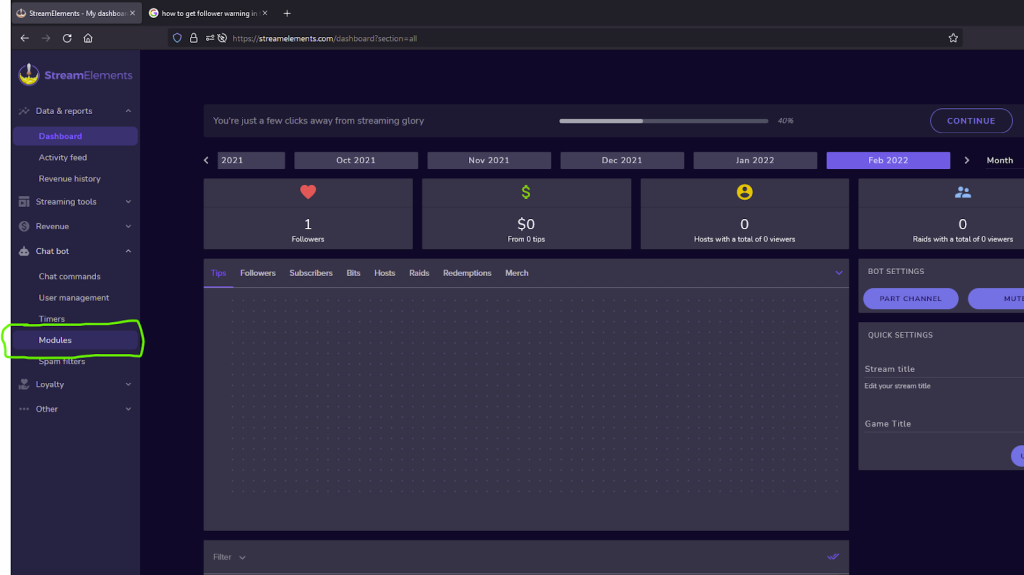
Task: Go to previous months with left arrow
Action: click(206, 160)
